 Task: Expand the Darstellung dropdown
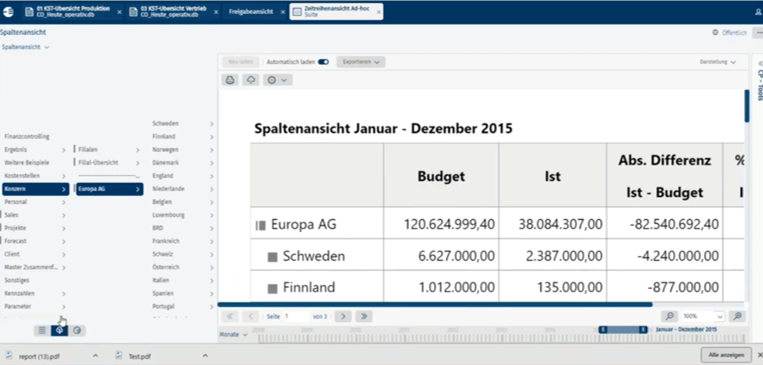(718, 62)
